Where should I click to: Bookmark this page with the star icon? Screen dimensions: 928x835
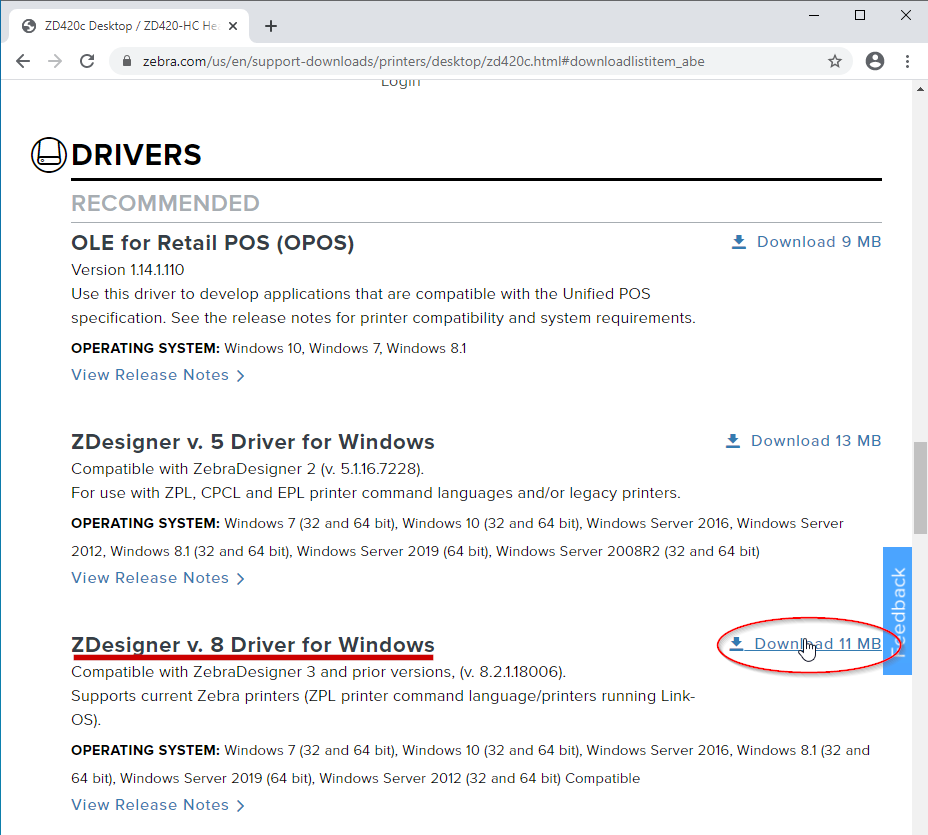tap(834, 61)
